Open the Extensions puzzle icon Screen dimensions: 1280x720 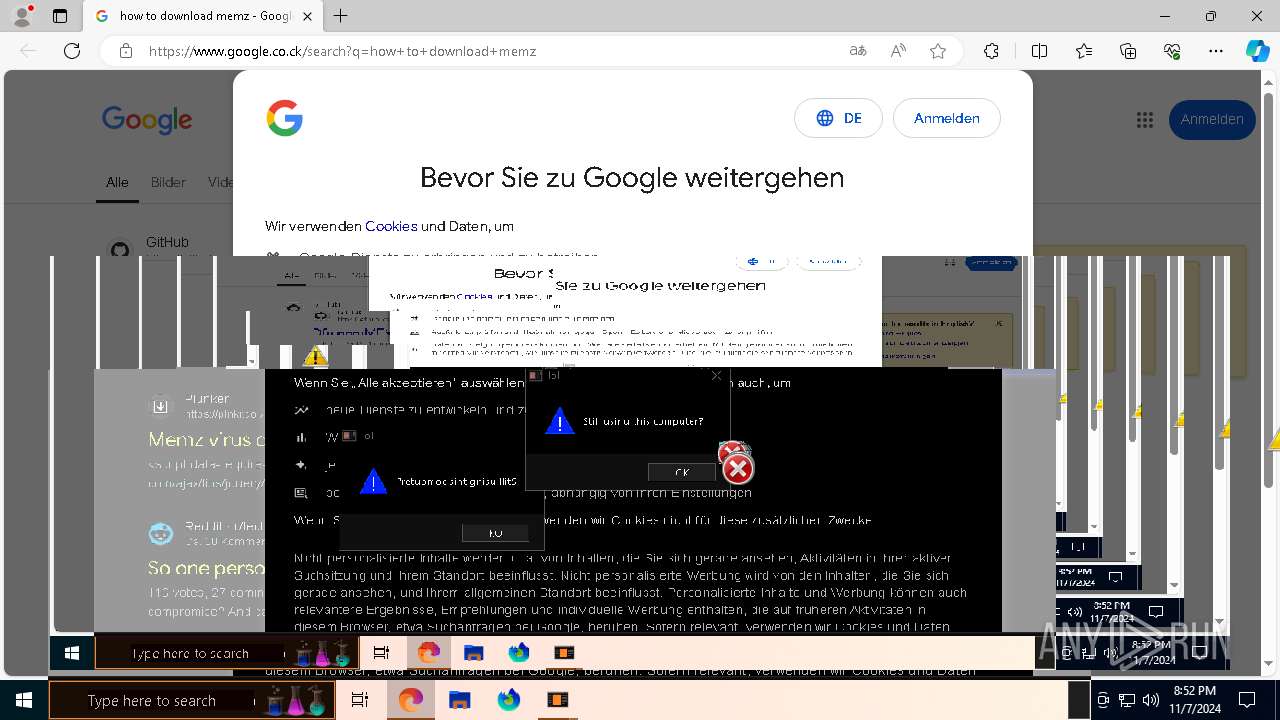point(991,51)
